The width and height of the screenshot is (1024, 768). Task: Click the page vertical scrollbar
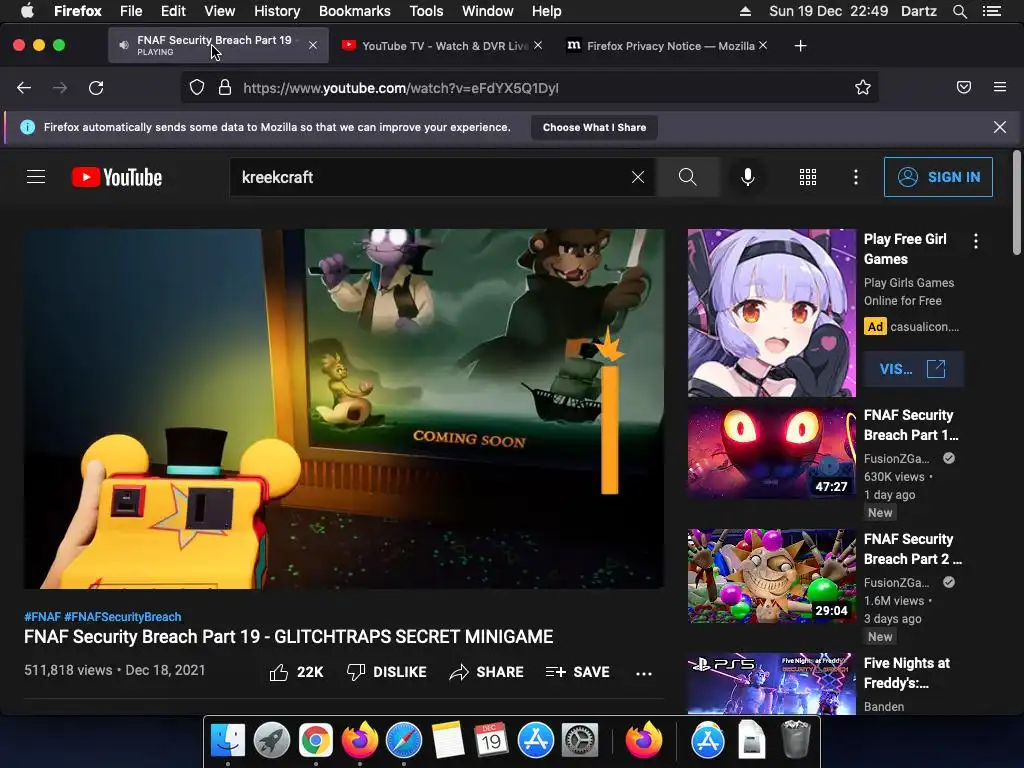coord(1016,202)
